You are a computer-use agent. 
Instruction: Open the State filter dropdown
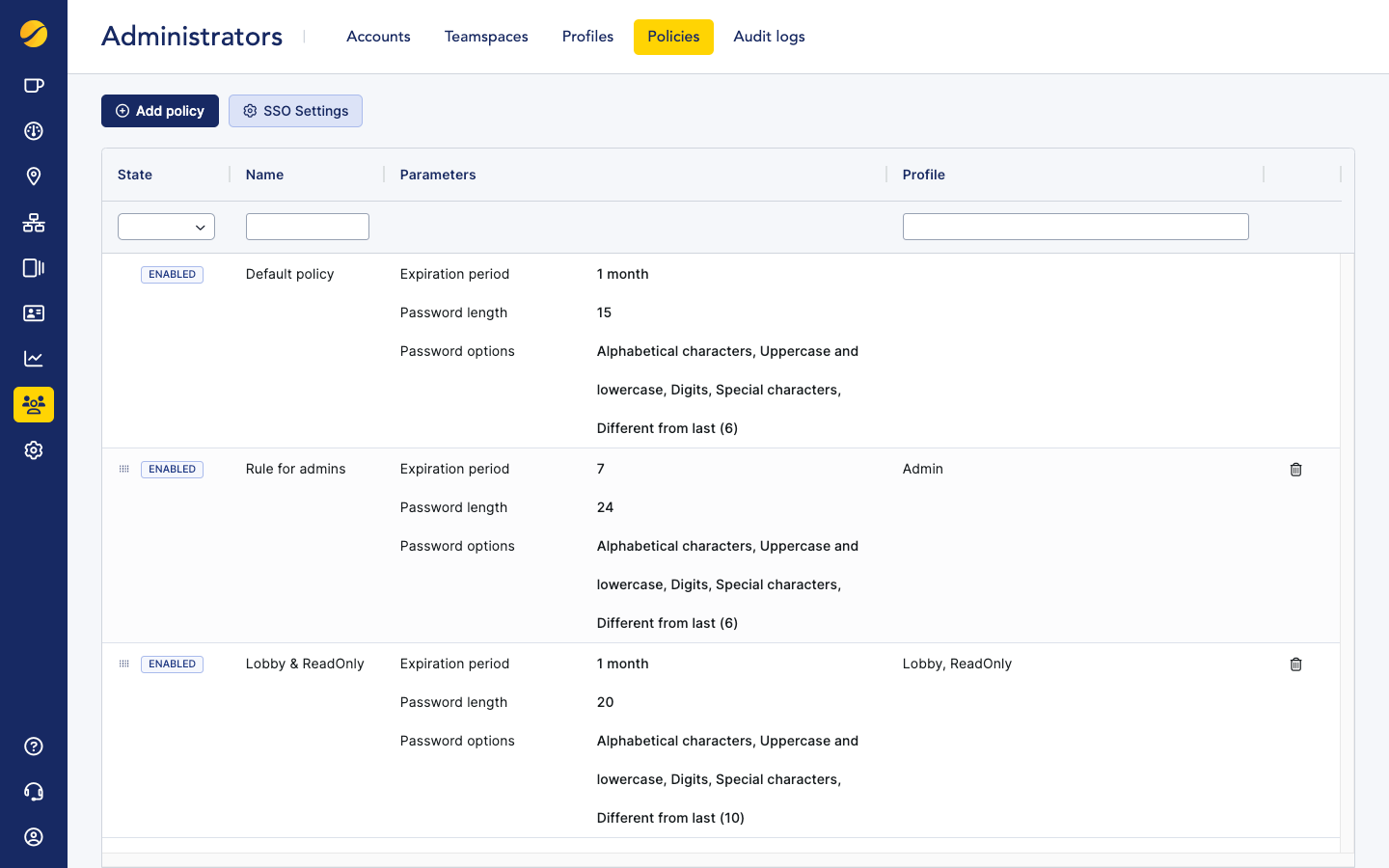(x=166, y=227)
